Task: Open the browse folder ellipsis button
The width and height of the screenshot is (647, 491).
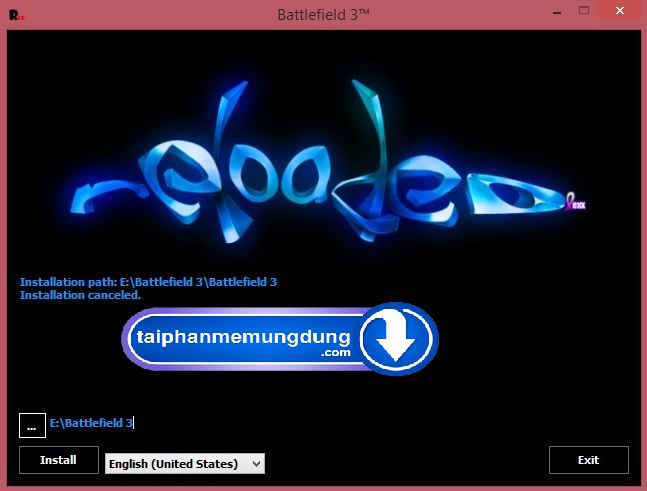Action: pos(32,425)
